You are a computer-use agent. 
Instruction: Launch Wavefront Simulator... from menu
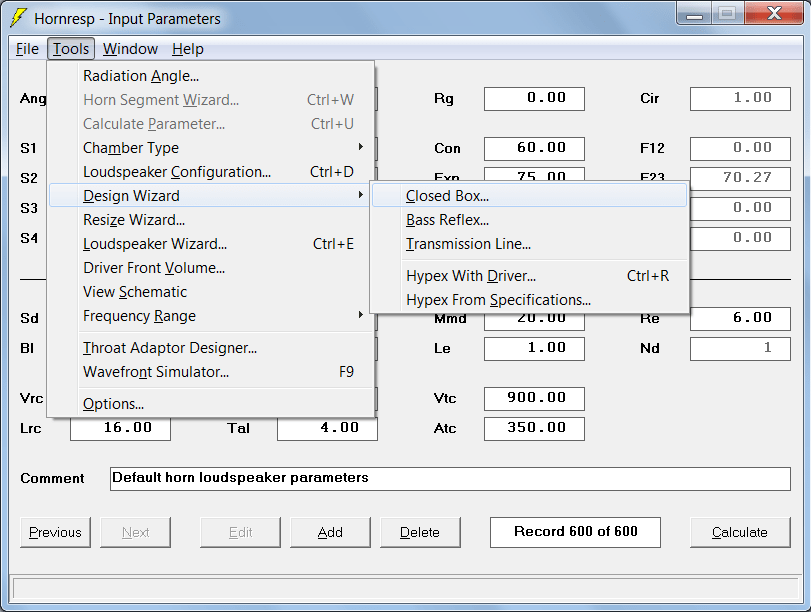[x=211, y=372]
